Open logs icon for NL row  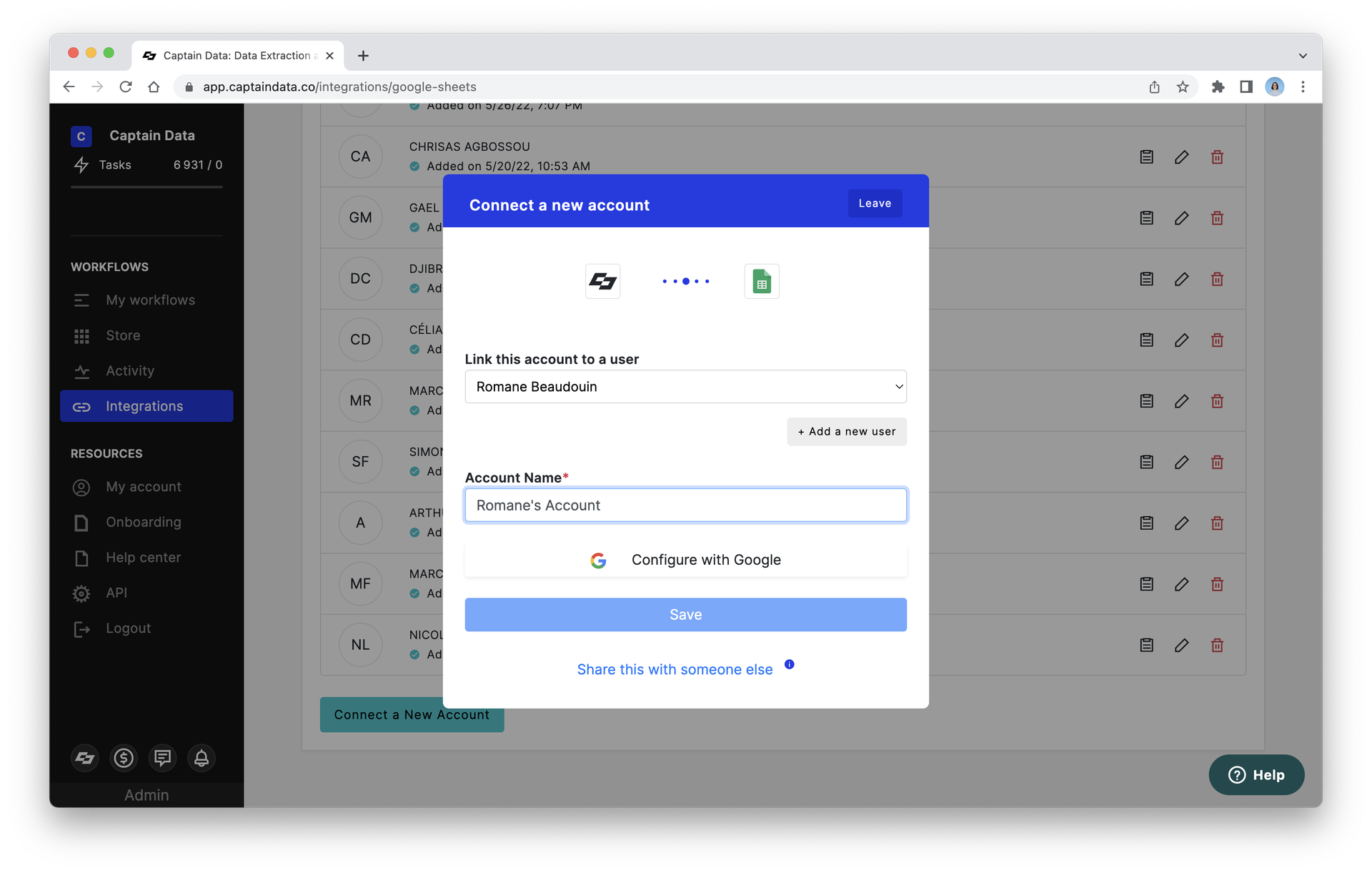coord(1147,645)
